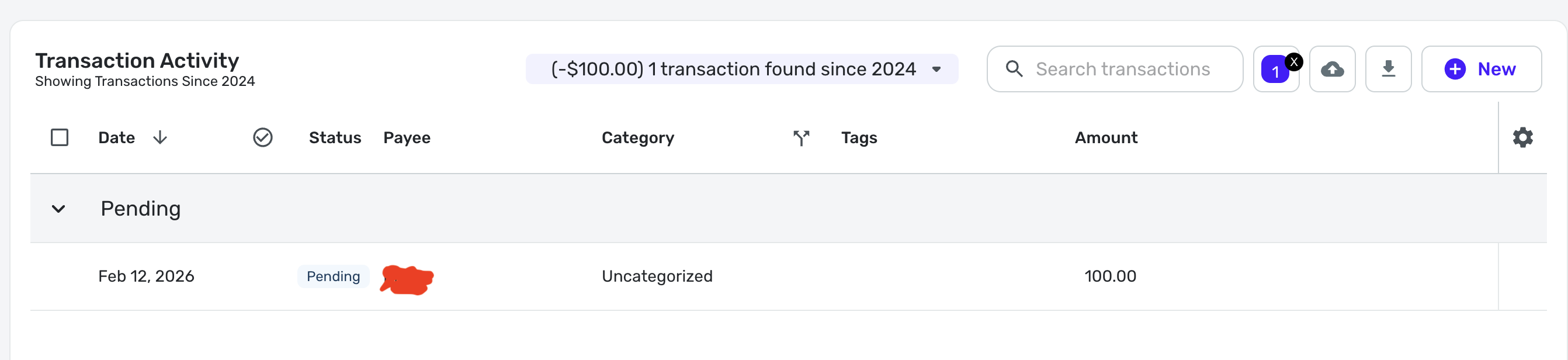The width and height of the screenshot is (1568, 360).
Task: Click the Category column header
Action: point(637,139)
